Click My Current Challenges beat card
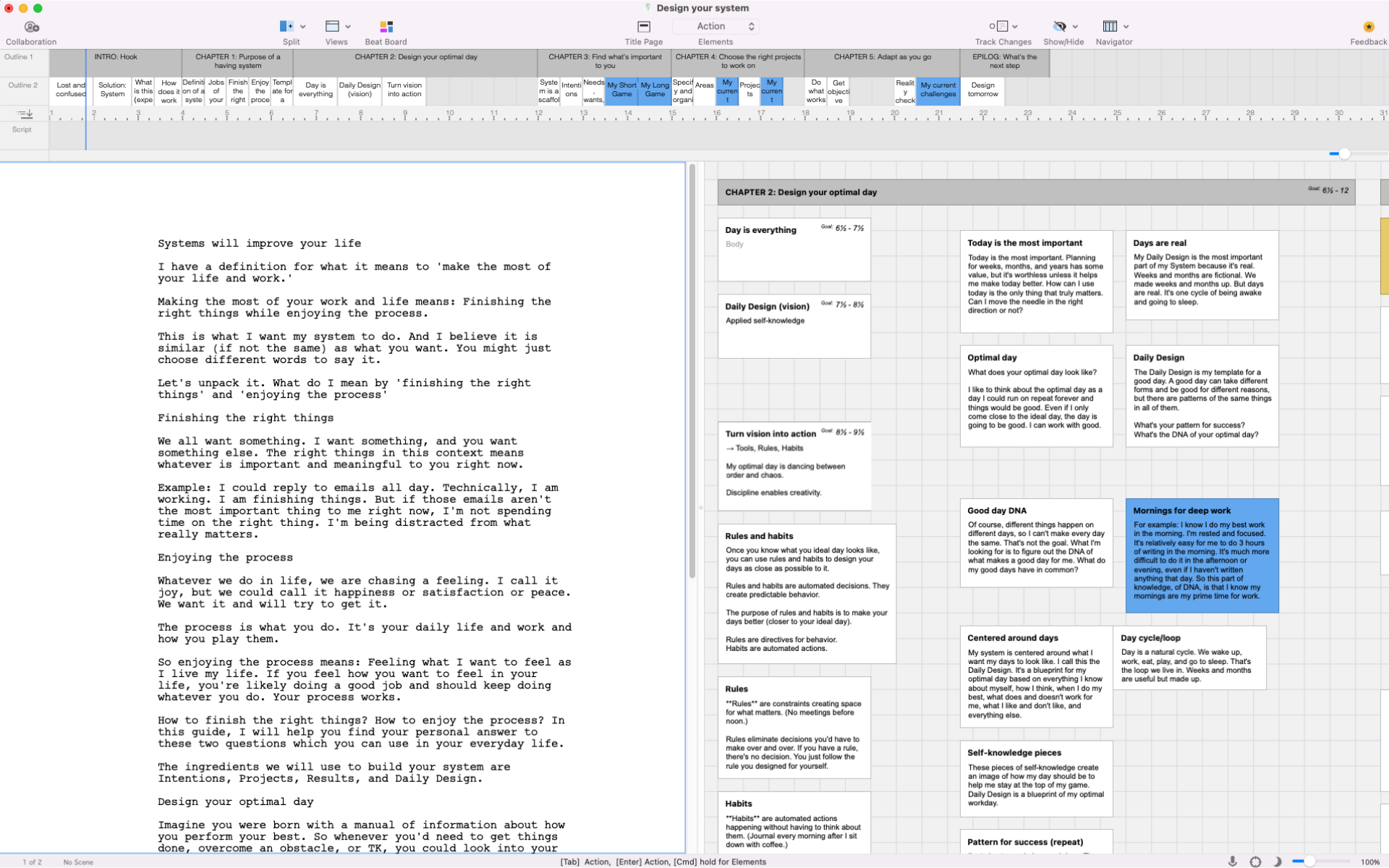The width and height of the screenshot is (1389, 868). point(938,89)
